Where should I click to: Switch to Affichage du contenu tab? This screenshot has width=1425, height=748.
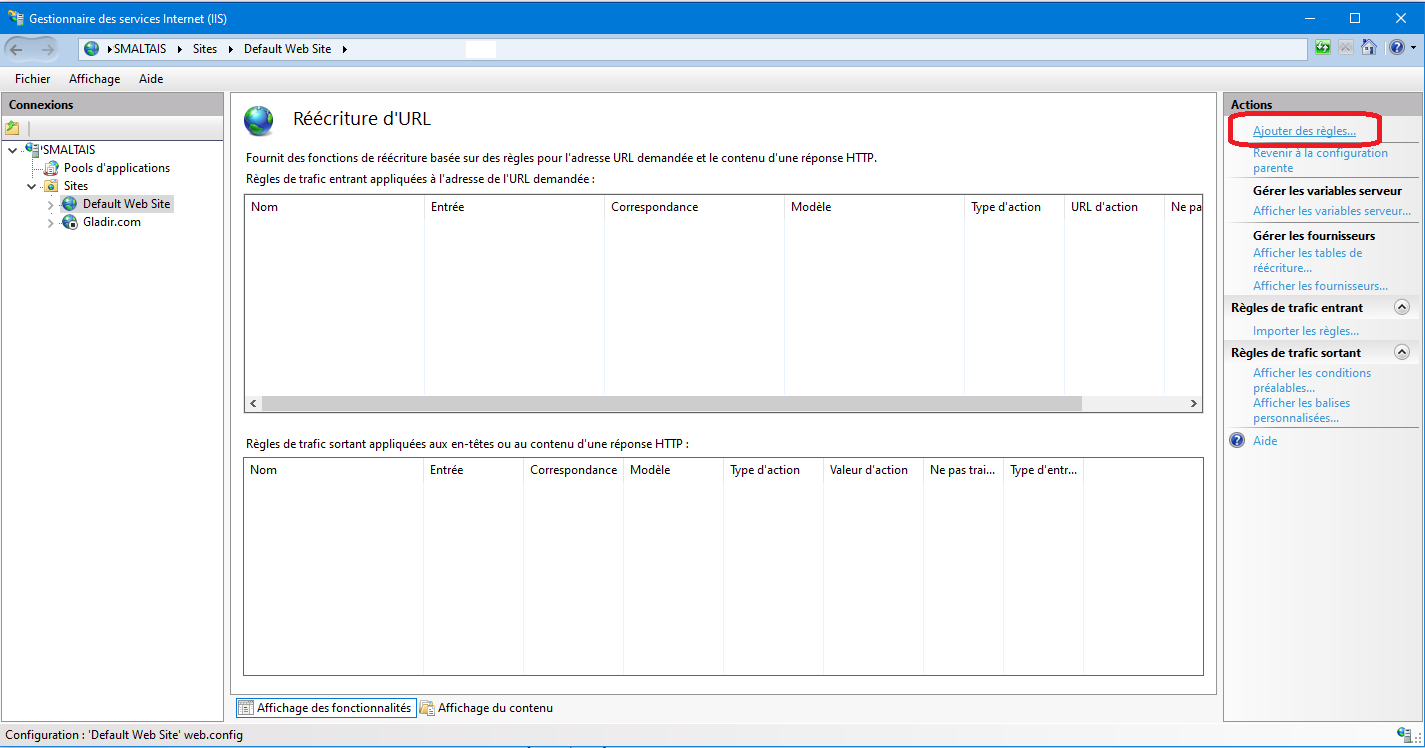(494, 708)
